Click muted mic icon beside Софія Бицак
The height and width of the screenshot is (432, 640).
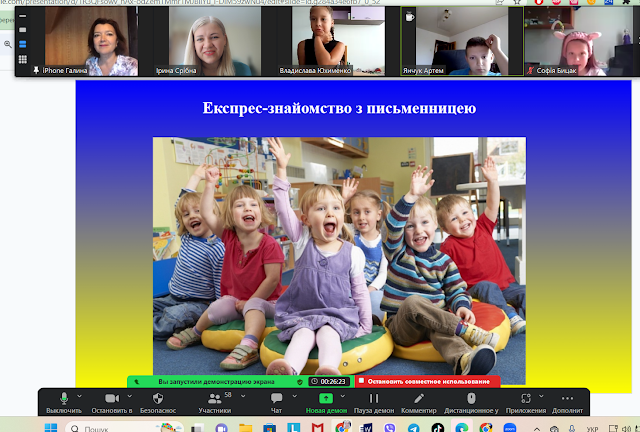(530, 70)
